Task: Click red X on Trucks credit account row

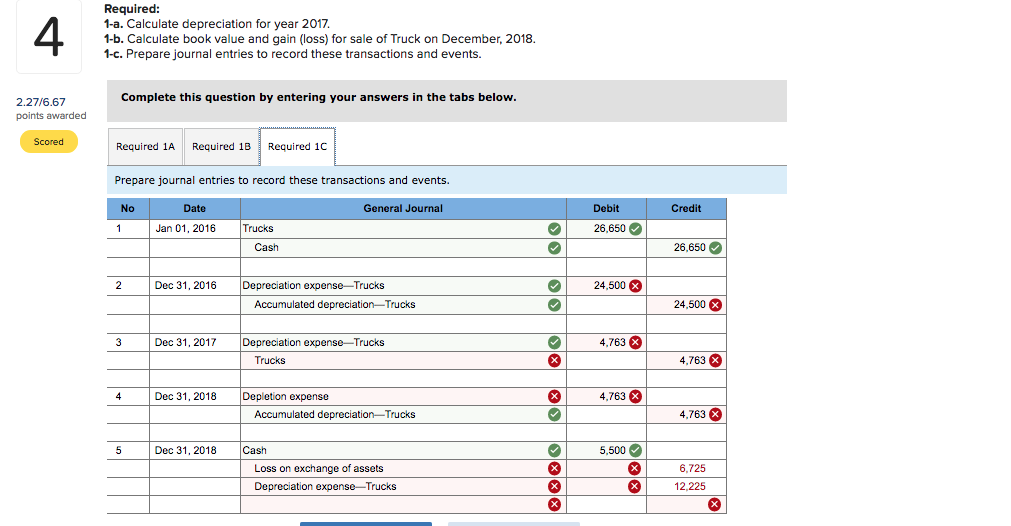Action: click(x=554, y=360)
